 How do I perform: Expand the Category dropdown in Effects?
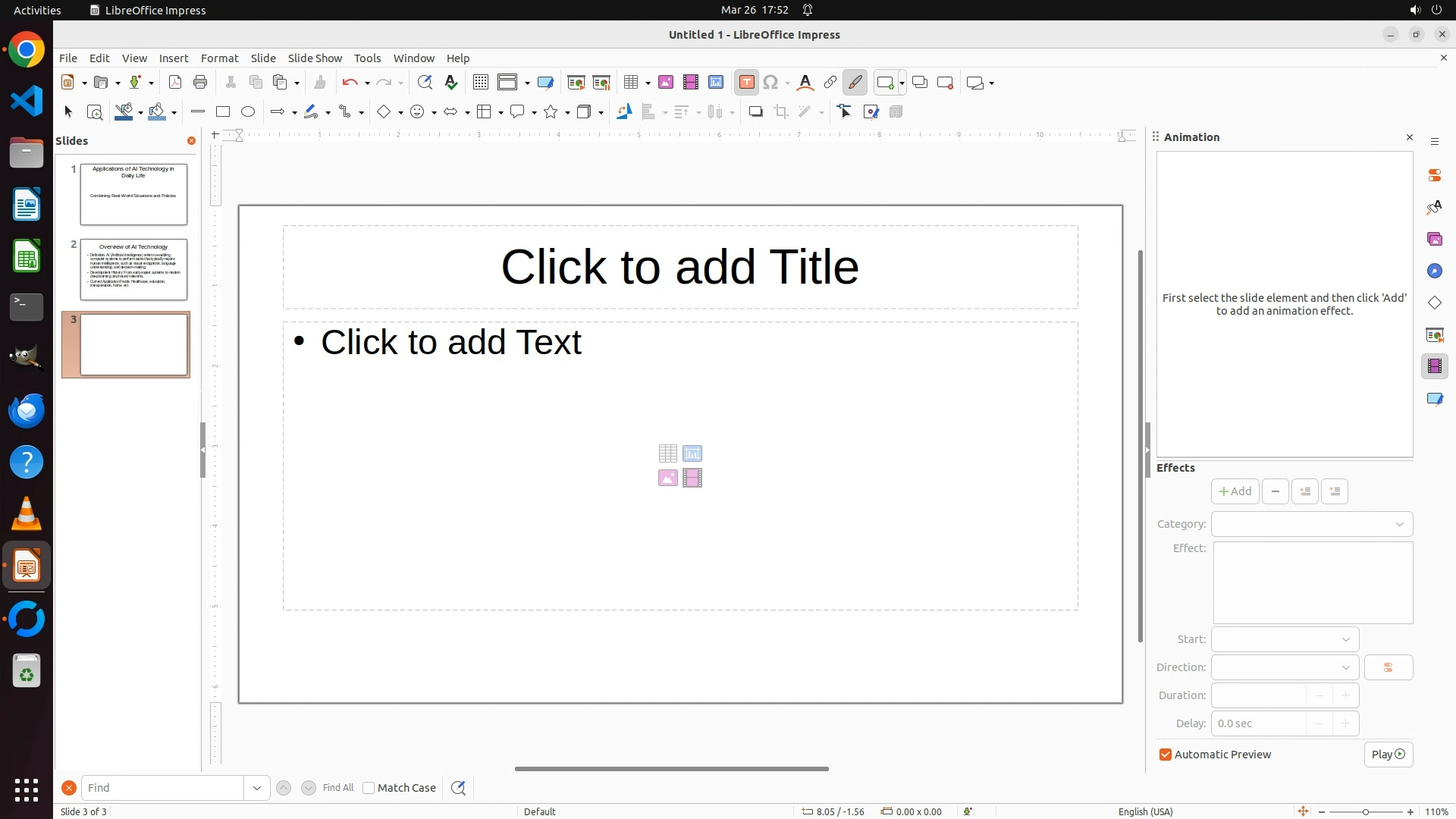tap(1311, 524)
